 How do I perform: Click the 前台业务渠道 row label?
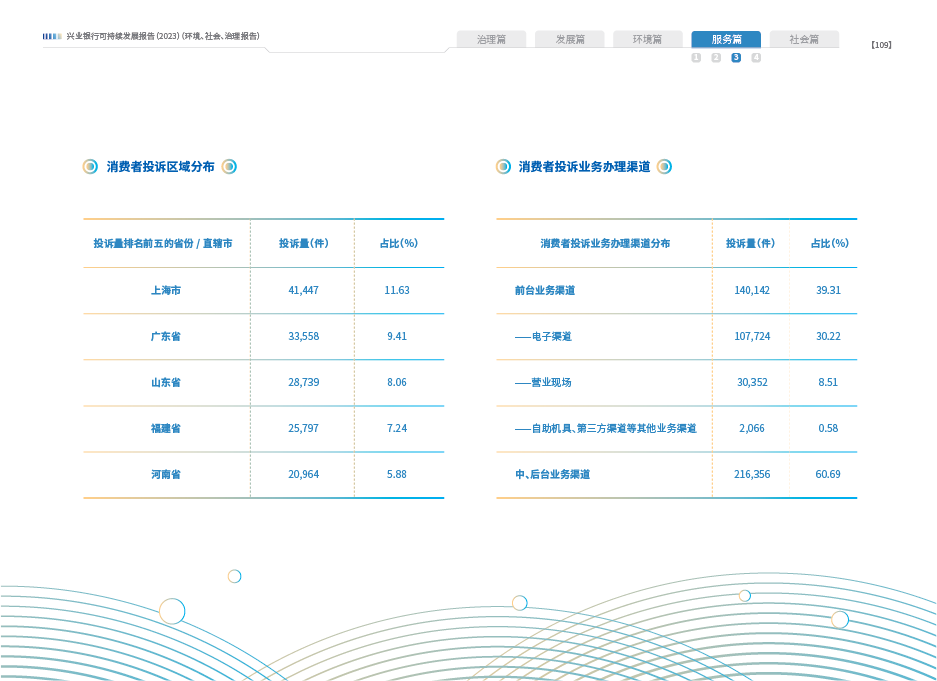click(545, 290)
